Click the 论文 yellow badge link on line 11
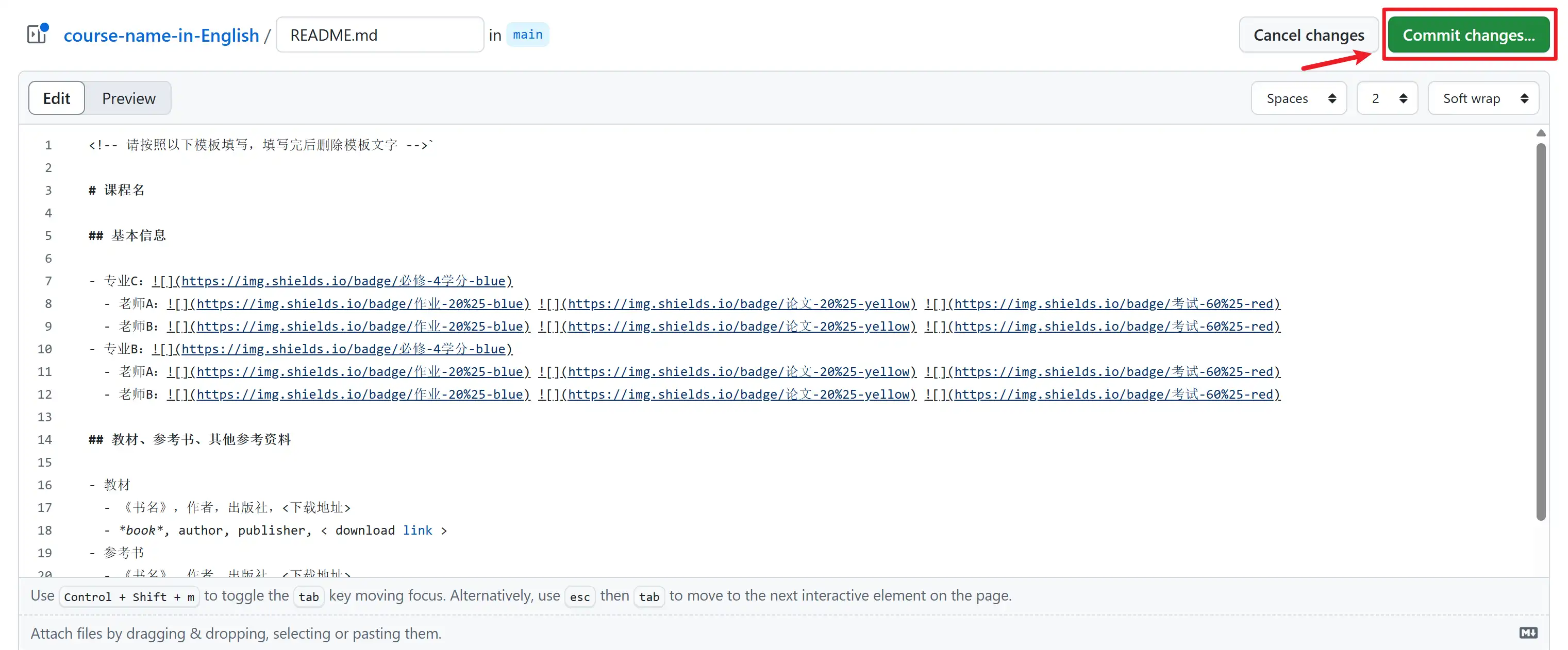Image resolution: width=1568 pixels, height=650 pixels. click(727, 371)
